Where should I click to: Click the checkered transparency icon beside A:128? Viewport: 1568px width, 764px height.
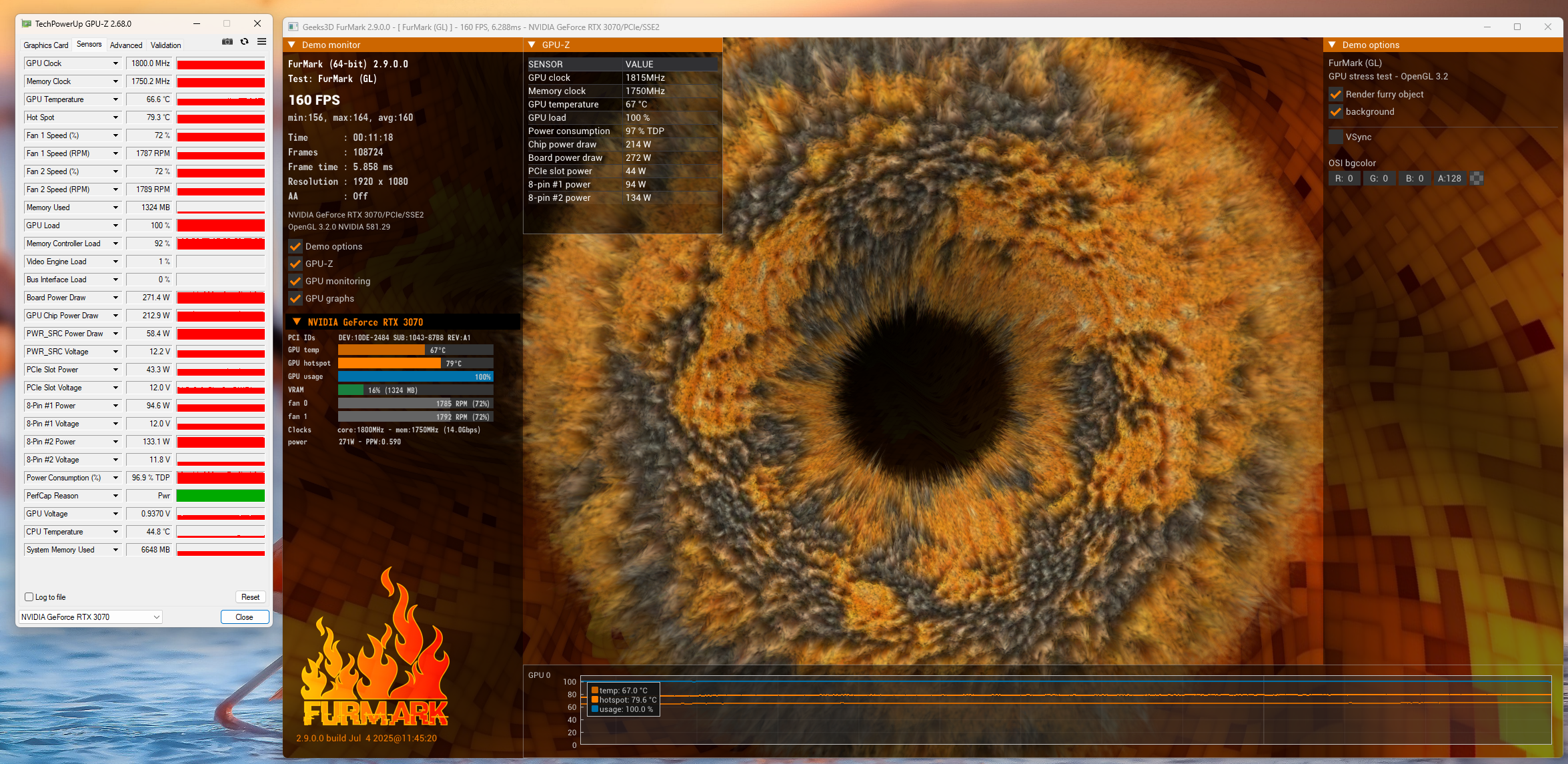click(1477, 178)
